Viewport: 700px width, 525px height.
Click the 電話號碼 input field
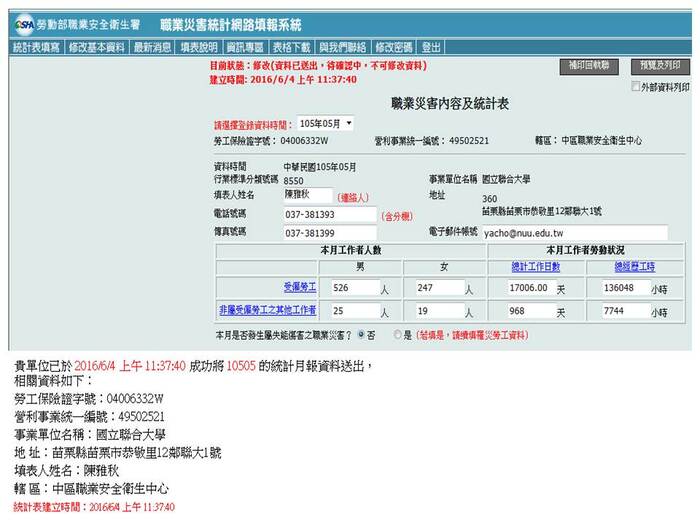click(330, 214)
